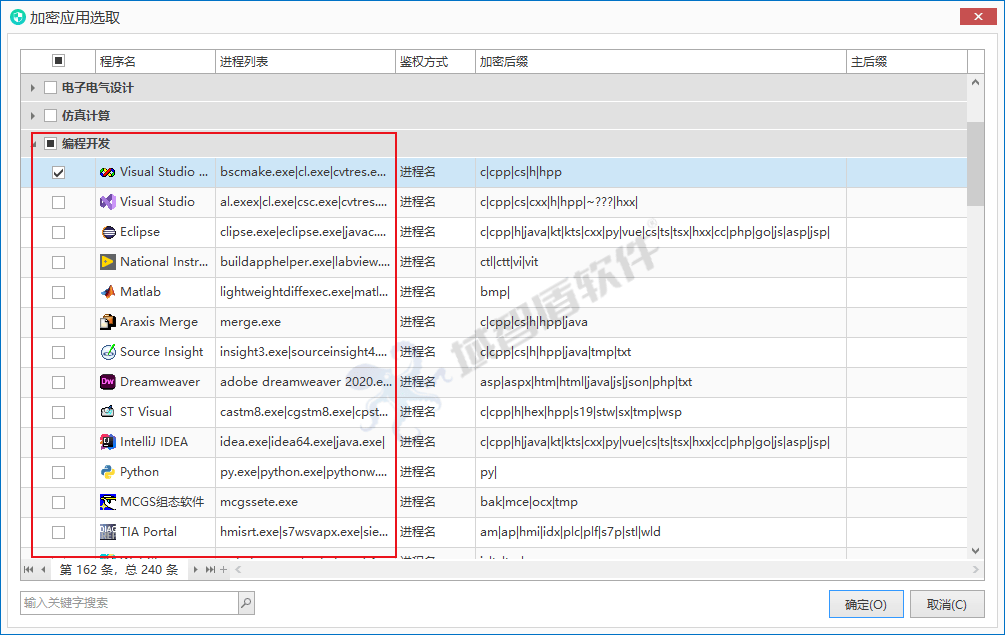This screenshot has height=635, width=1005.
Task: Click the 取消(C) button
Action: click(946, 604)
